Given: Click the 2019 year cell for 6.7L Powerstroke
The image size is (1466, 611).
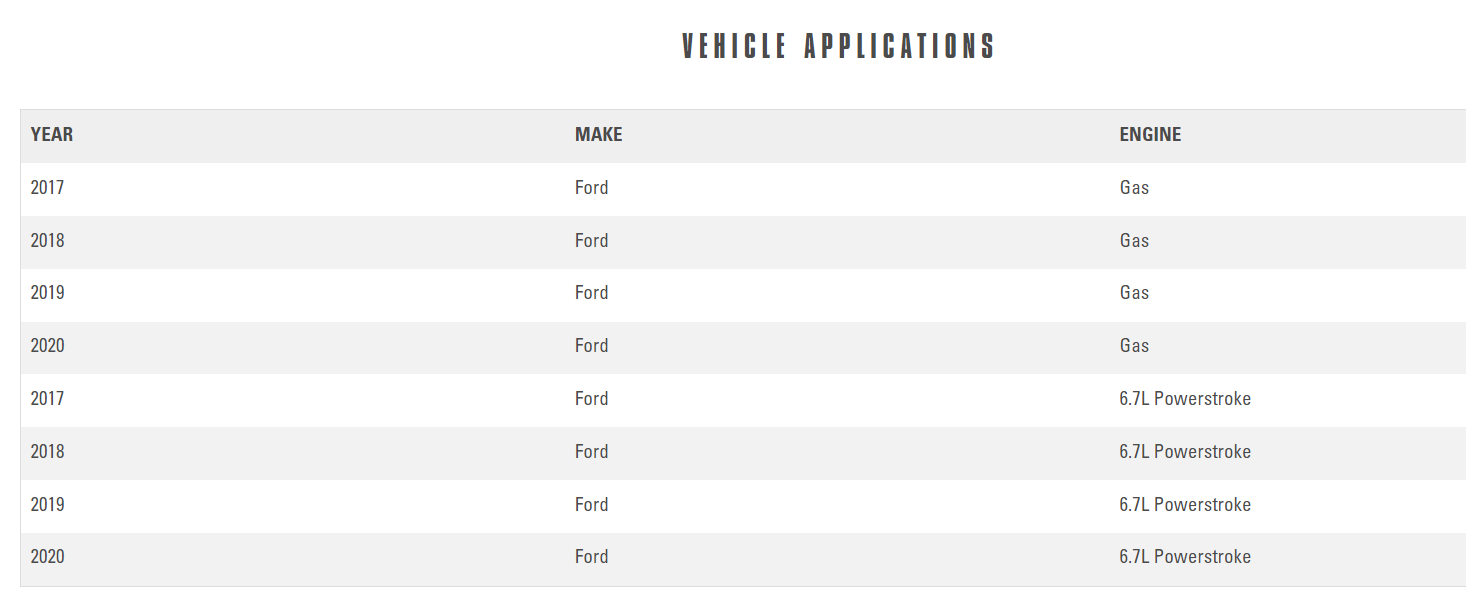Looking at the screenshot, I should click(47, 505).
